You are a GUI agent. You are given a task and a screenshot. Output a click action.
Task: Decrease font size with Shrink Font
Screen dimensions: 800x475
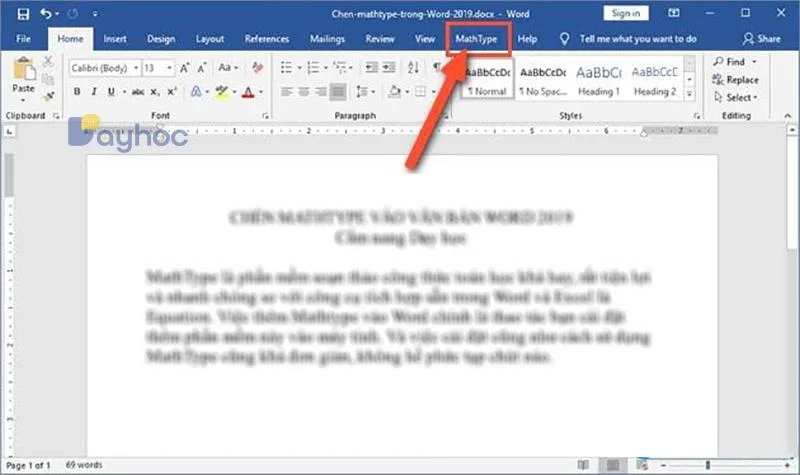click(202, 67)
